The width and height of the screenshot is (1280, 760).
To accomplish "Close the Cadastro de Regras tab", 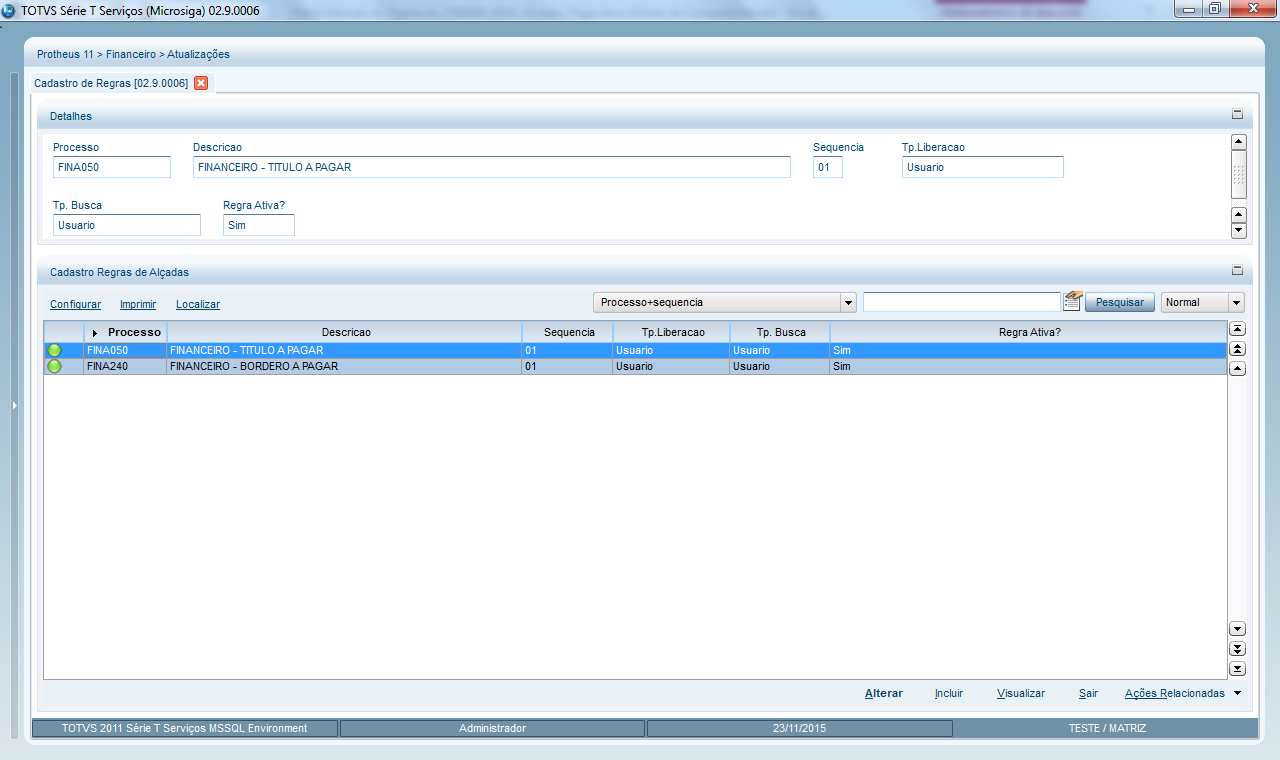I will click(x=201, y=83).
